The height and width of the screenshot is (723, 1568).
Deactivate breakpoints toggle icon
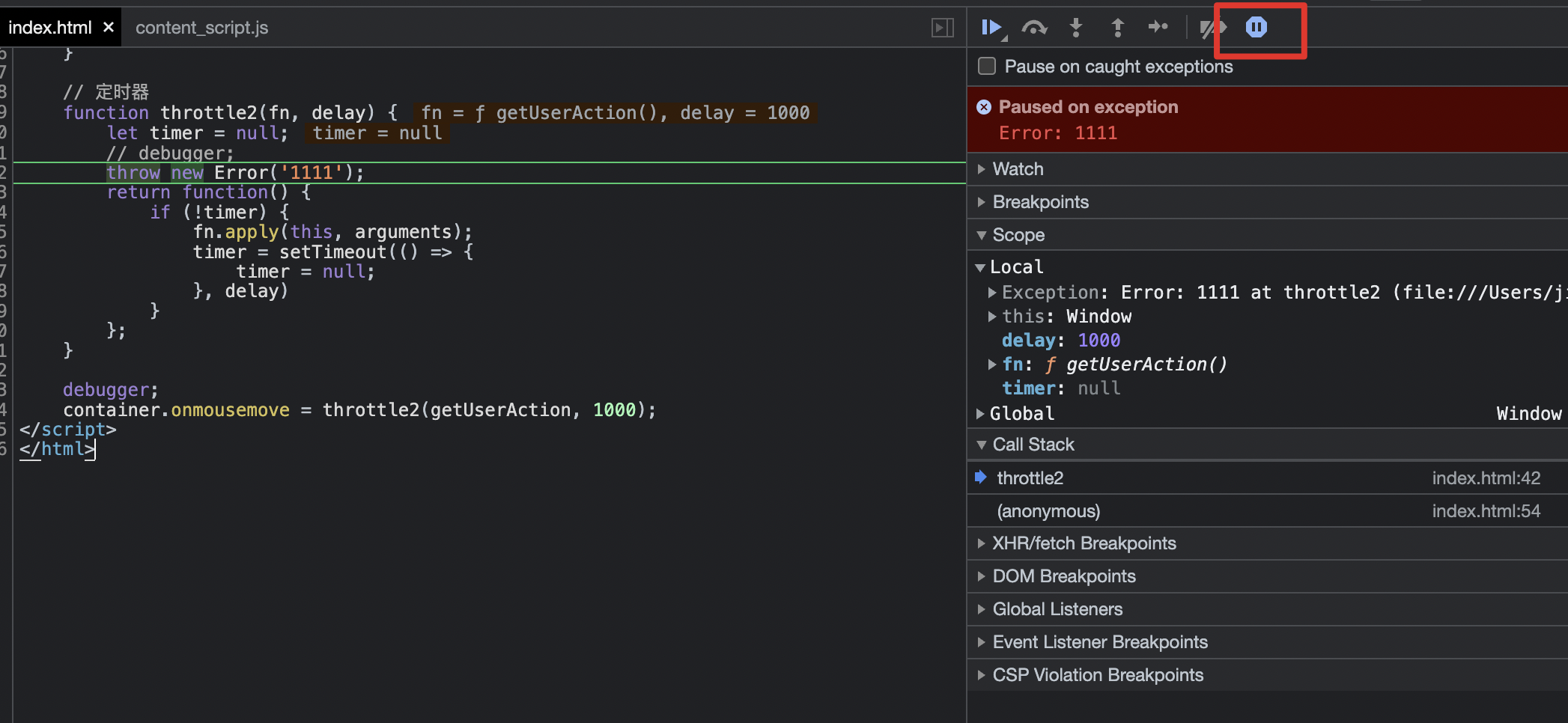pos(1213,28)
